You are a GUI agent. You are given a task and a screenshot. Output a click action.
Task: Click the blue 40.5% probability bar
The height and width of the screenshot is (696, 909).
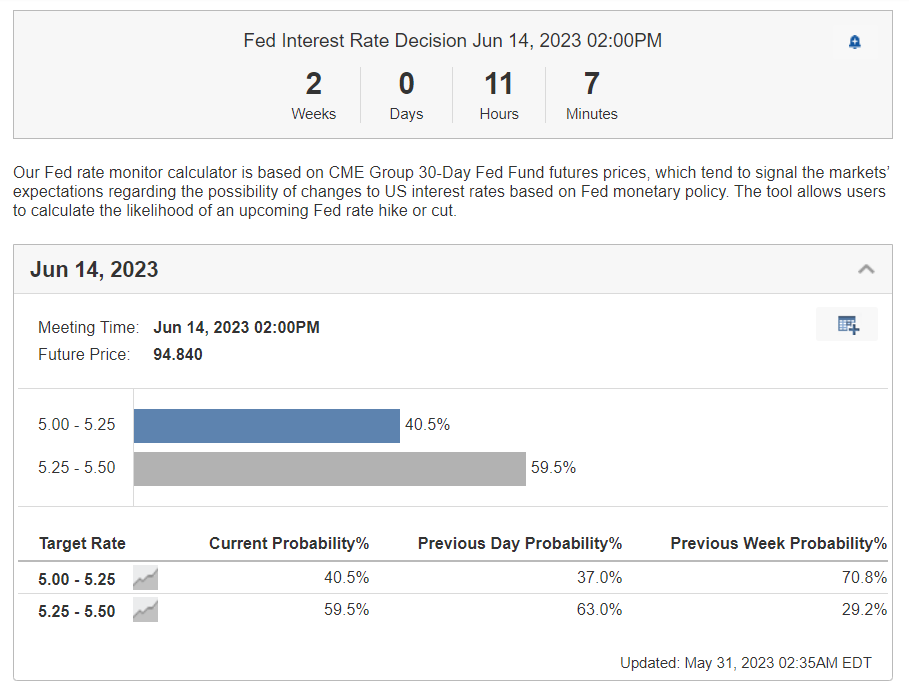tap(266, 425)
